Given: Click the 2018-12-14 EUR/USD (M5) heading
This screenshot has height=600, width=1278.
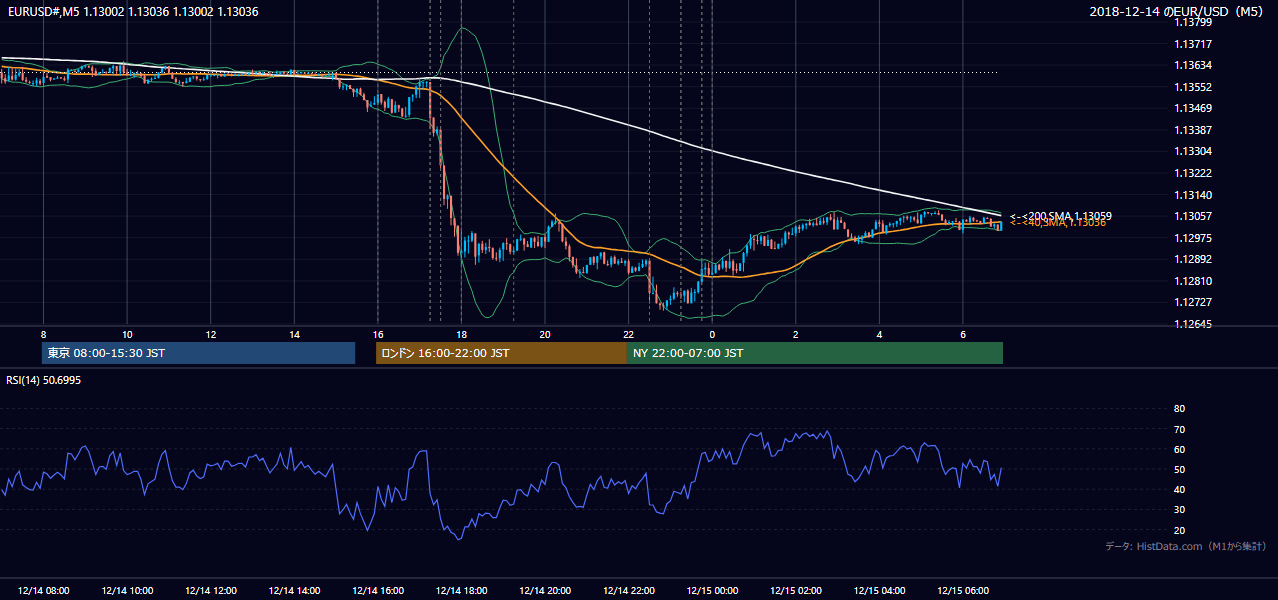Looking at the screenshot, I should click(1177, 11).
